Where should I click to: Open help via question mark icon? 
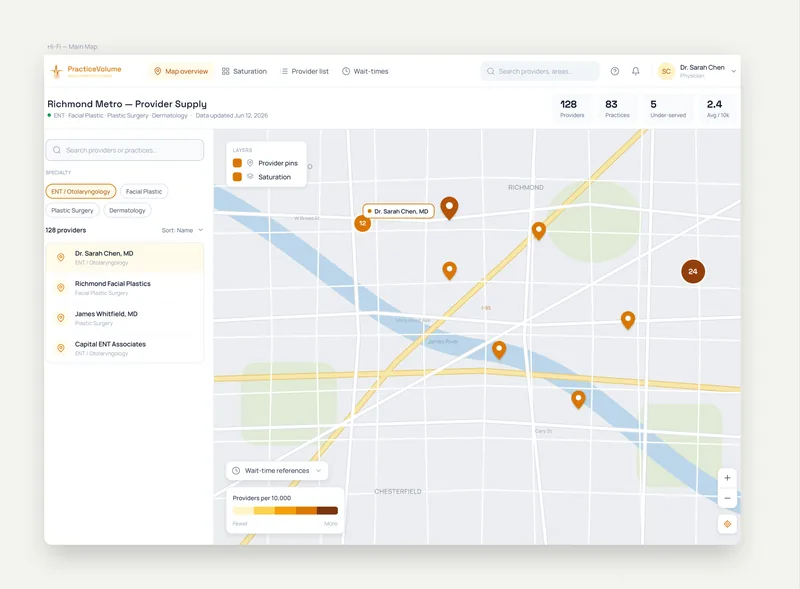pos(615,71)
